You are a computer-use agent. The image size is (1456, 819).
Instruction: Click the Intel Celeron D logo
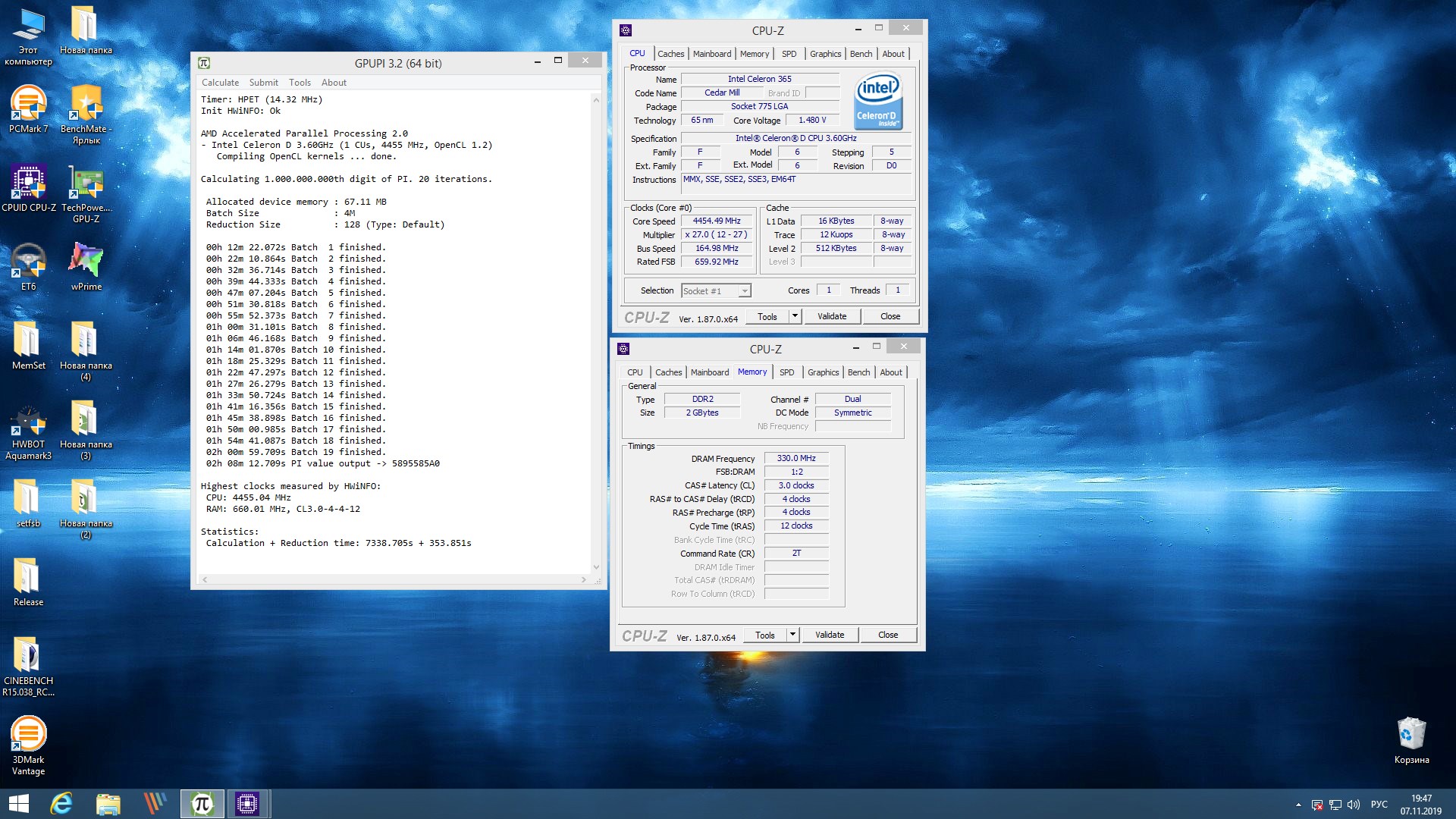click(x=878, y=101)
